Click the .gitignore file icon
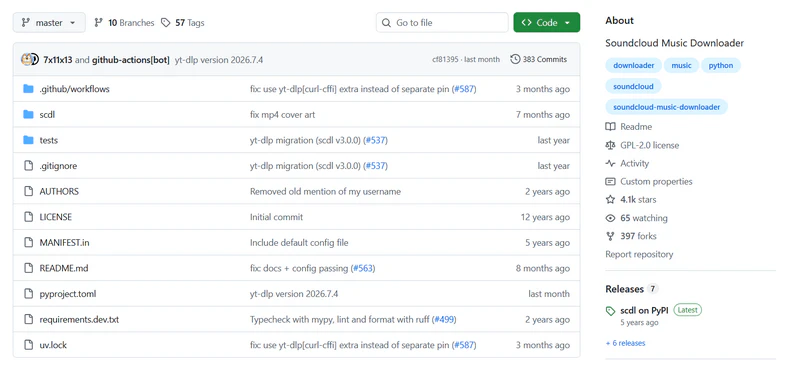Screen dimensions: 800x366 [x=29, y=165]
